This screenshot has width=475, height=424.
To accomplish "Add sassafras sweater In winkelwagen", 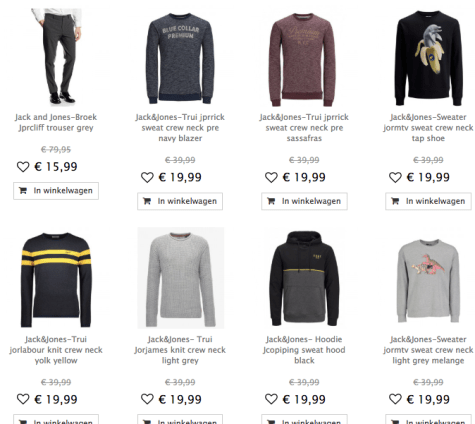I will [x=304, y=201].
